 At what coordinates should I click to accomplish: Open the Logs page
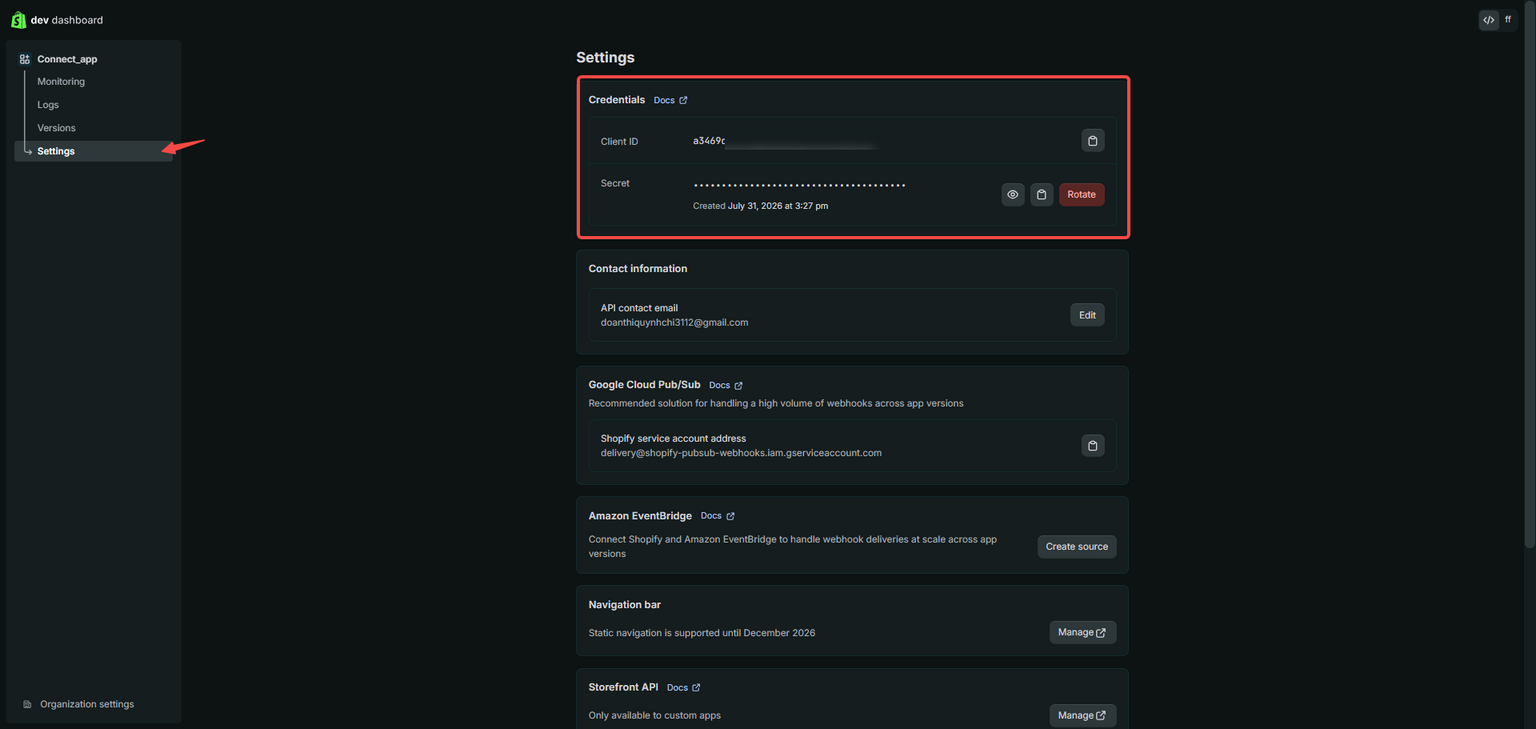[48, 105]
